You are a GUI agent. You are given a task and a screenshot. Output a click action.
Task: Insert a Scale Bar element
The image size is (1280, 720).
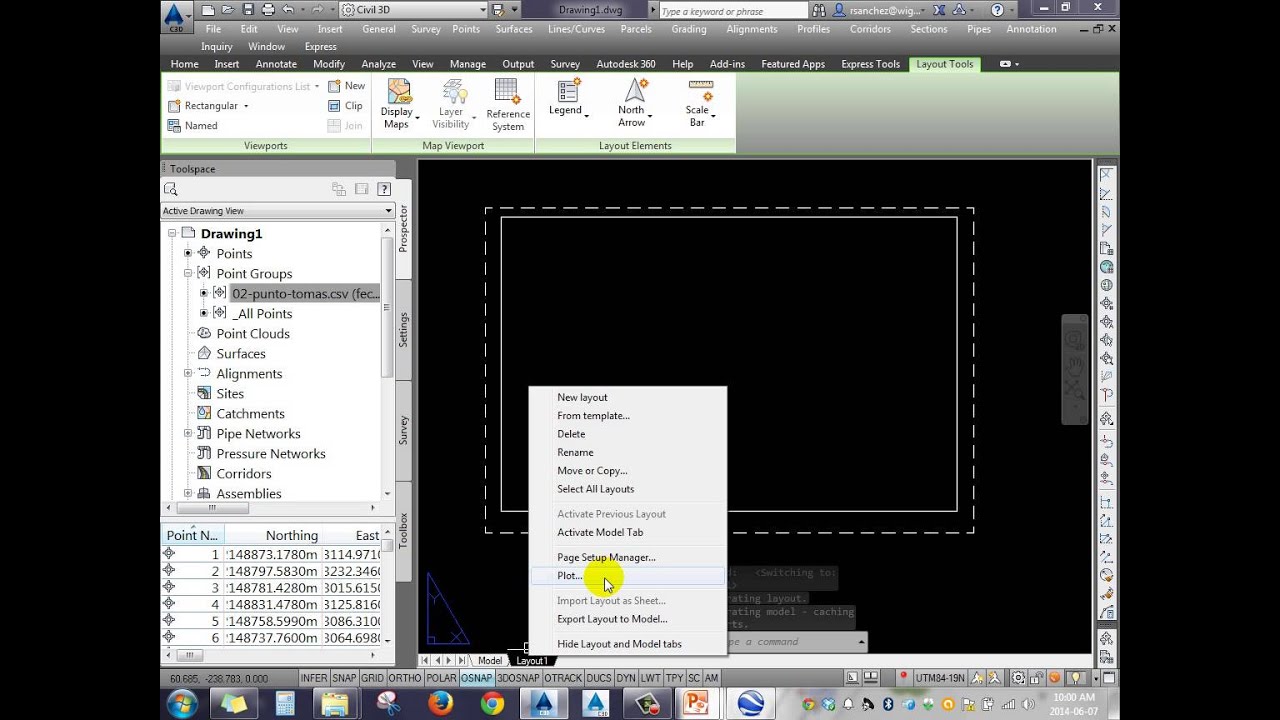tap(698, 104)
